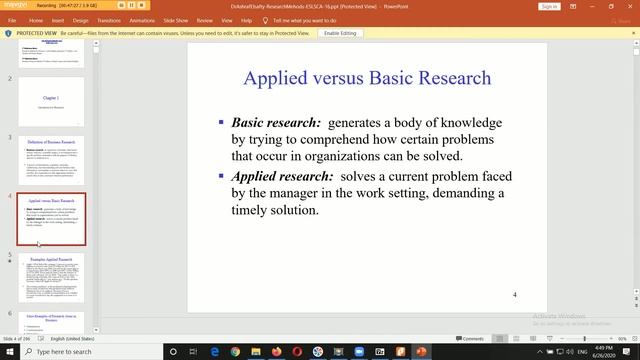
Task: Open the Slide Show ribbon tab
Action: tap(176, 20)
